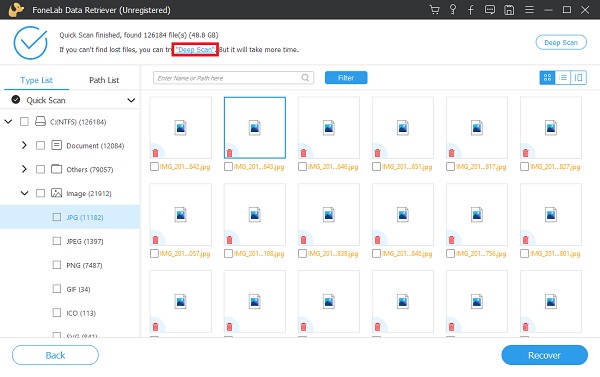
Task: Click the Document category icon
Action: (x=57, y=145)
